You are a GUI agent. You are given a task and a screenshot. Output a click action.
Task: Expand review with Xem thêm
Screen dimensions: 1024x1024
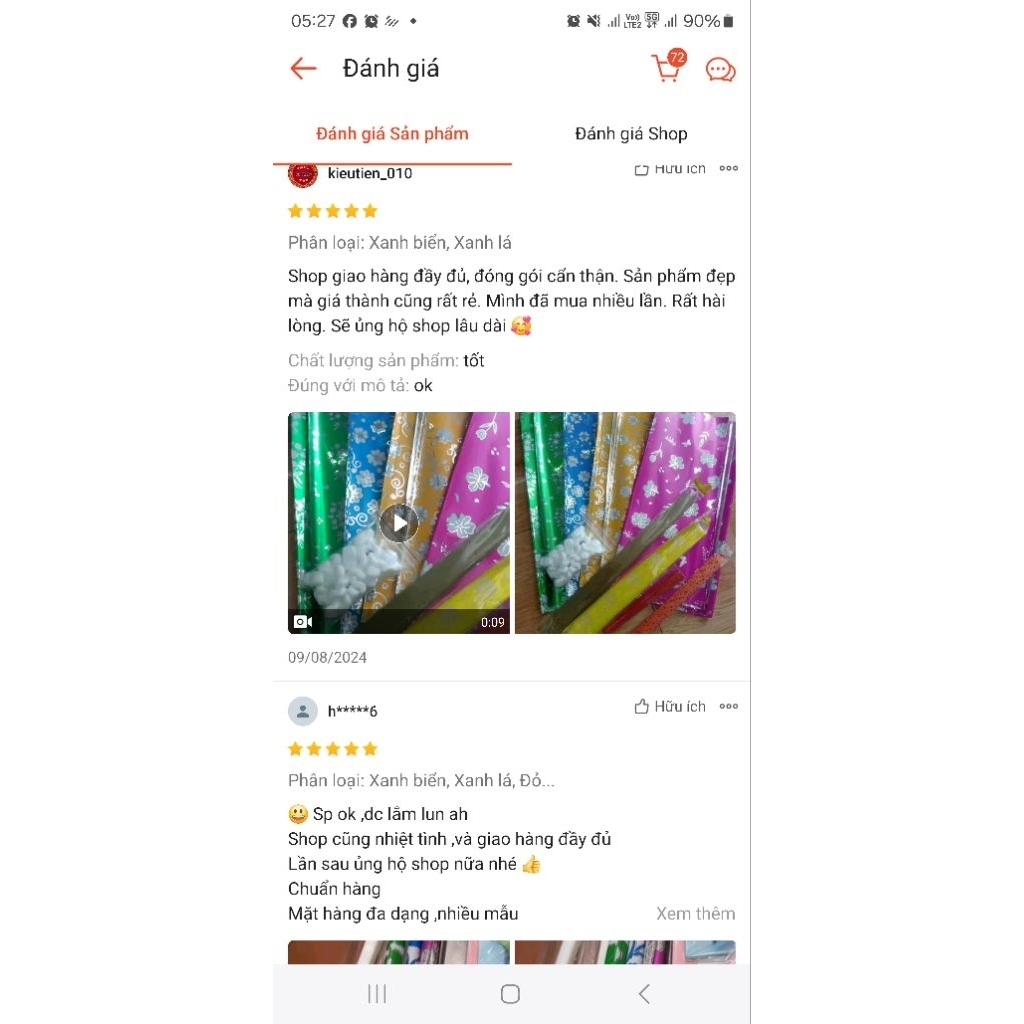point(696,914)
